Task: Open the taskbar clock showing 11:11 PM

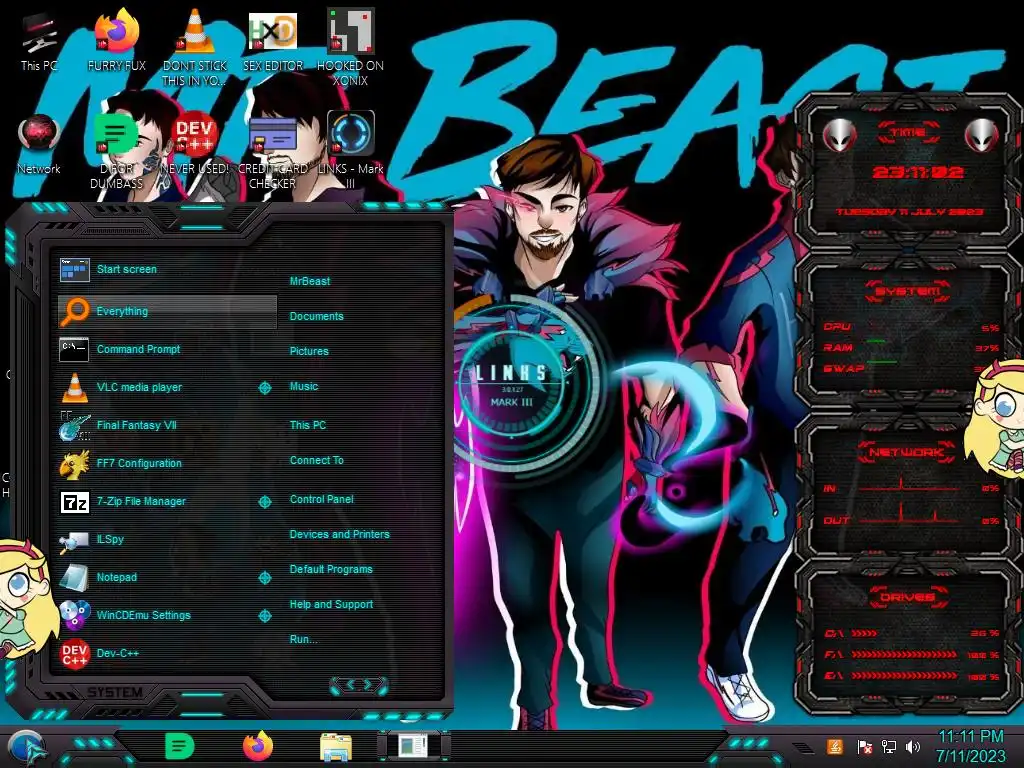Action: pyautogui.click(x=970, y=746)
